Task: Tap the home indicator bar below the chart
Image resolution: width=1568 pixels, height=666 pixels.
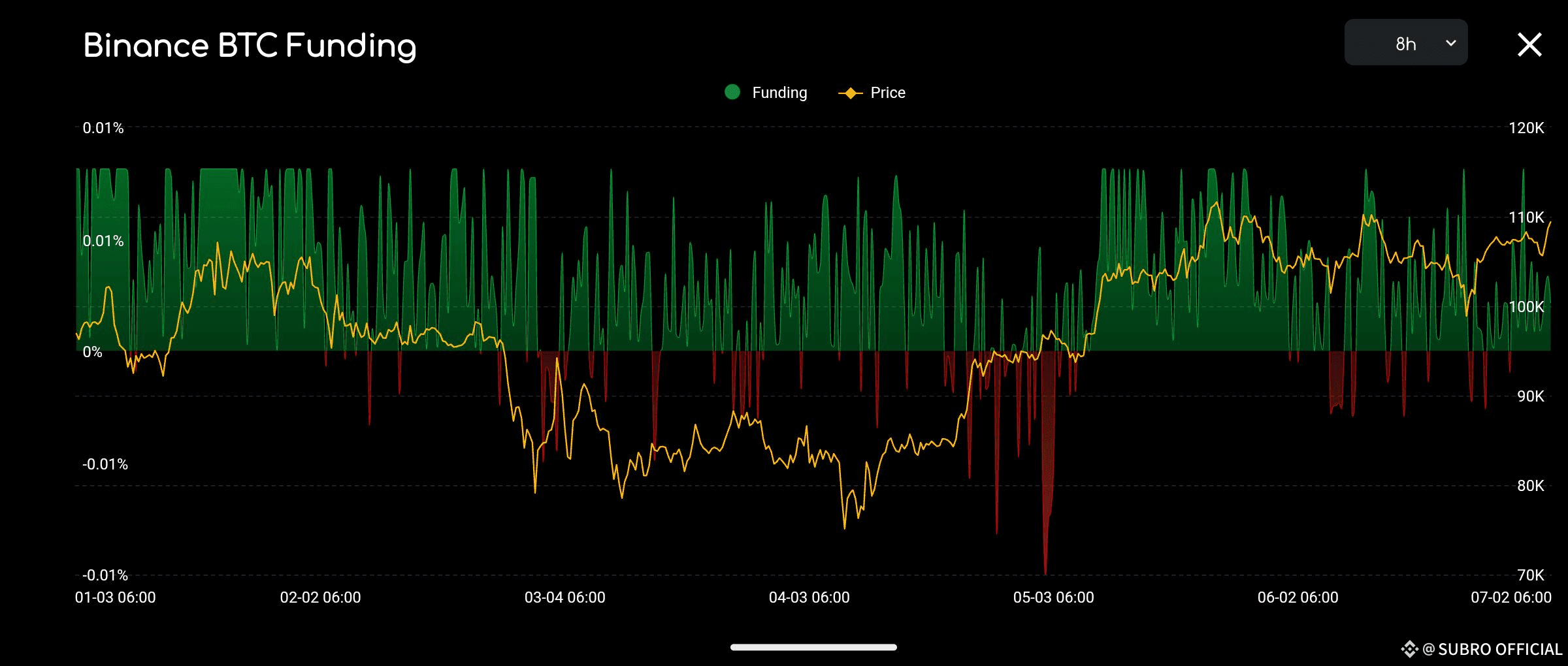Action: pos(813,647)
